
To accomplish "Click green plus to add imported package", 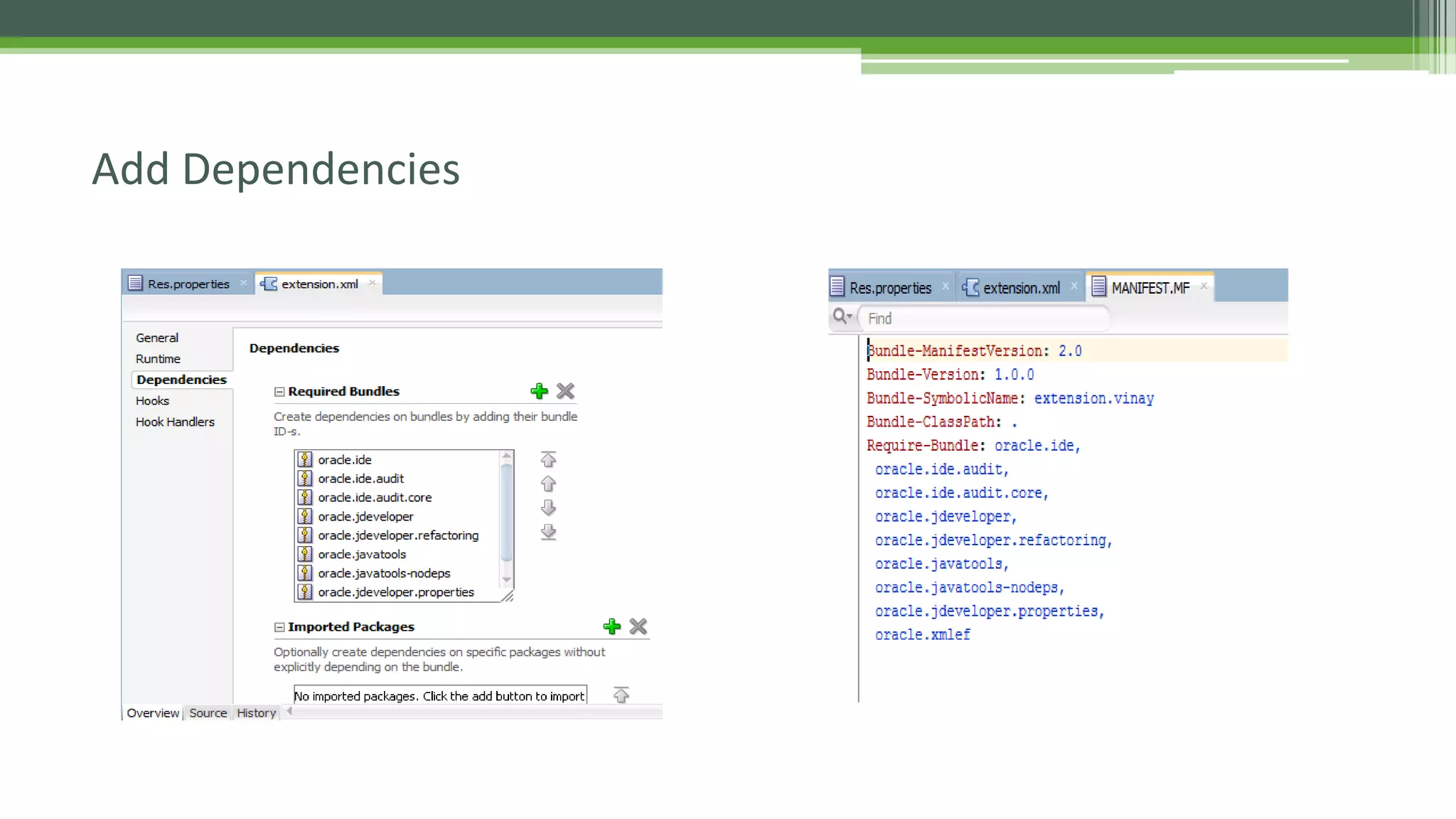I will pos(611,626).
